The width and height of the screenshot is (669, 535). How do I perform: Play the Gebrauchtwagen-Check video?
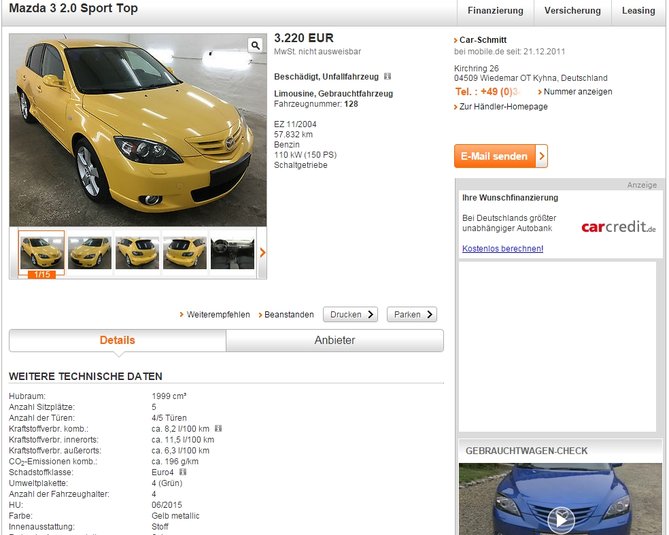pos(561,520)
